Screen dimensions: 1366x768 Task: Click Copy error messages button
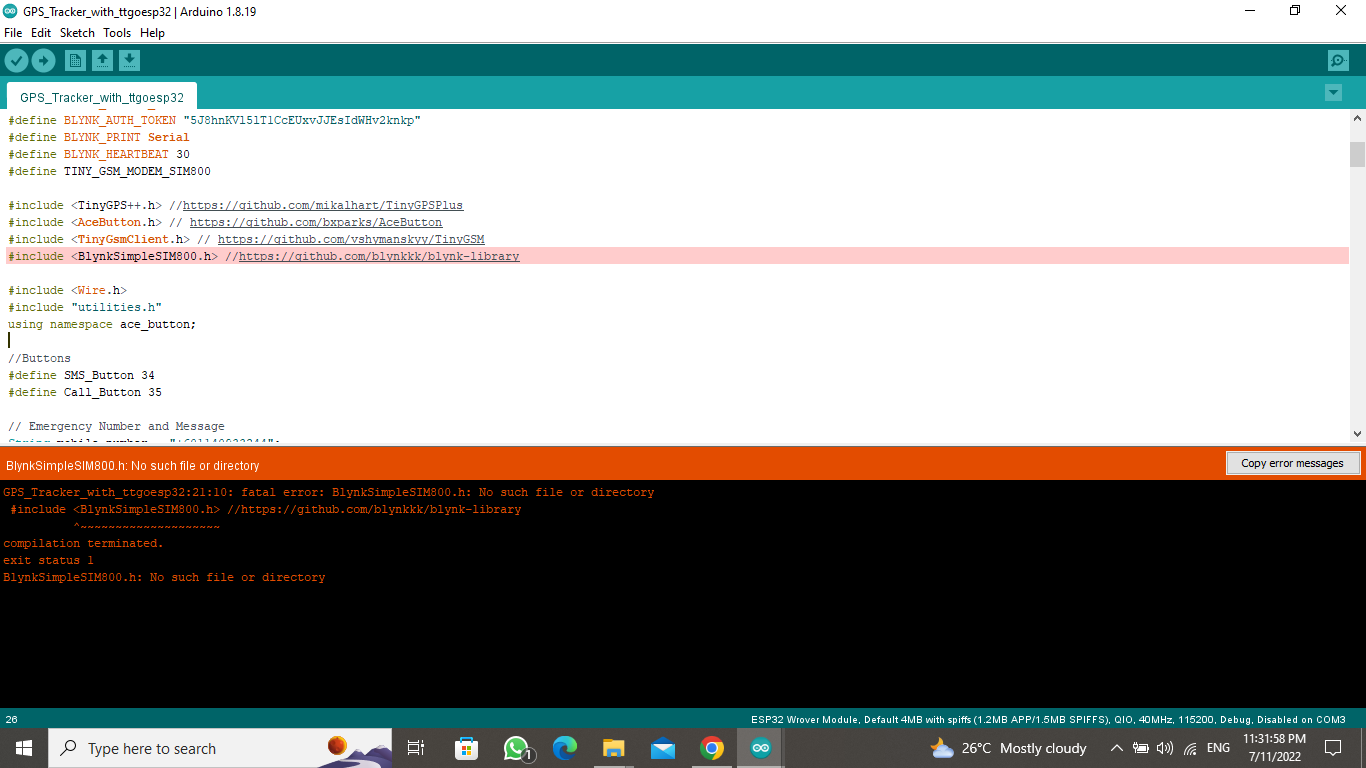point(1292,463)
